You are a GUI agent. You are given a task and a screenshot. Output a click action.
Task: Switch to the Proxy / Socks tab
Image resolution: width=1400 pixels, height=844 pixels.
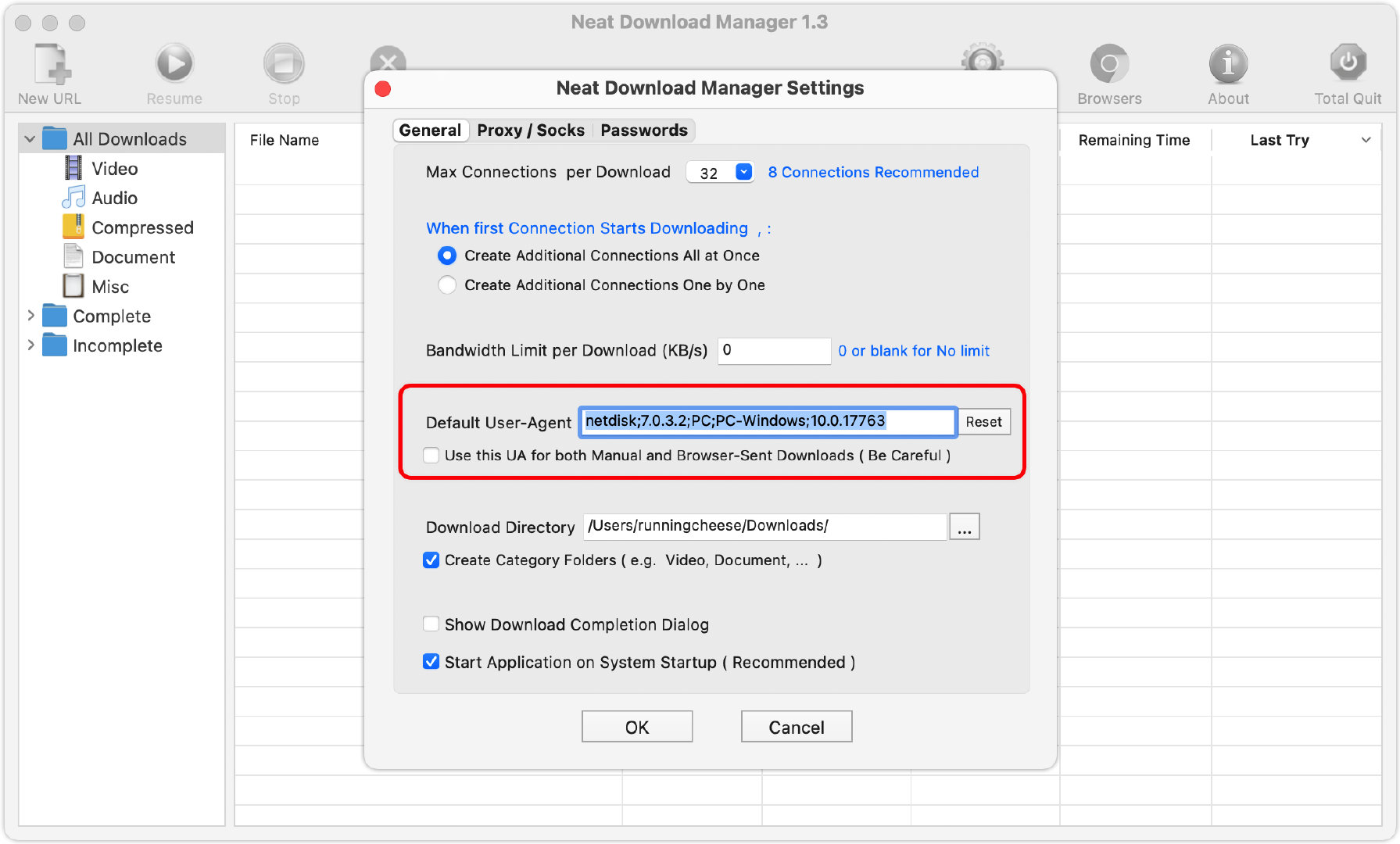click(531, 131)
